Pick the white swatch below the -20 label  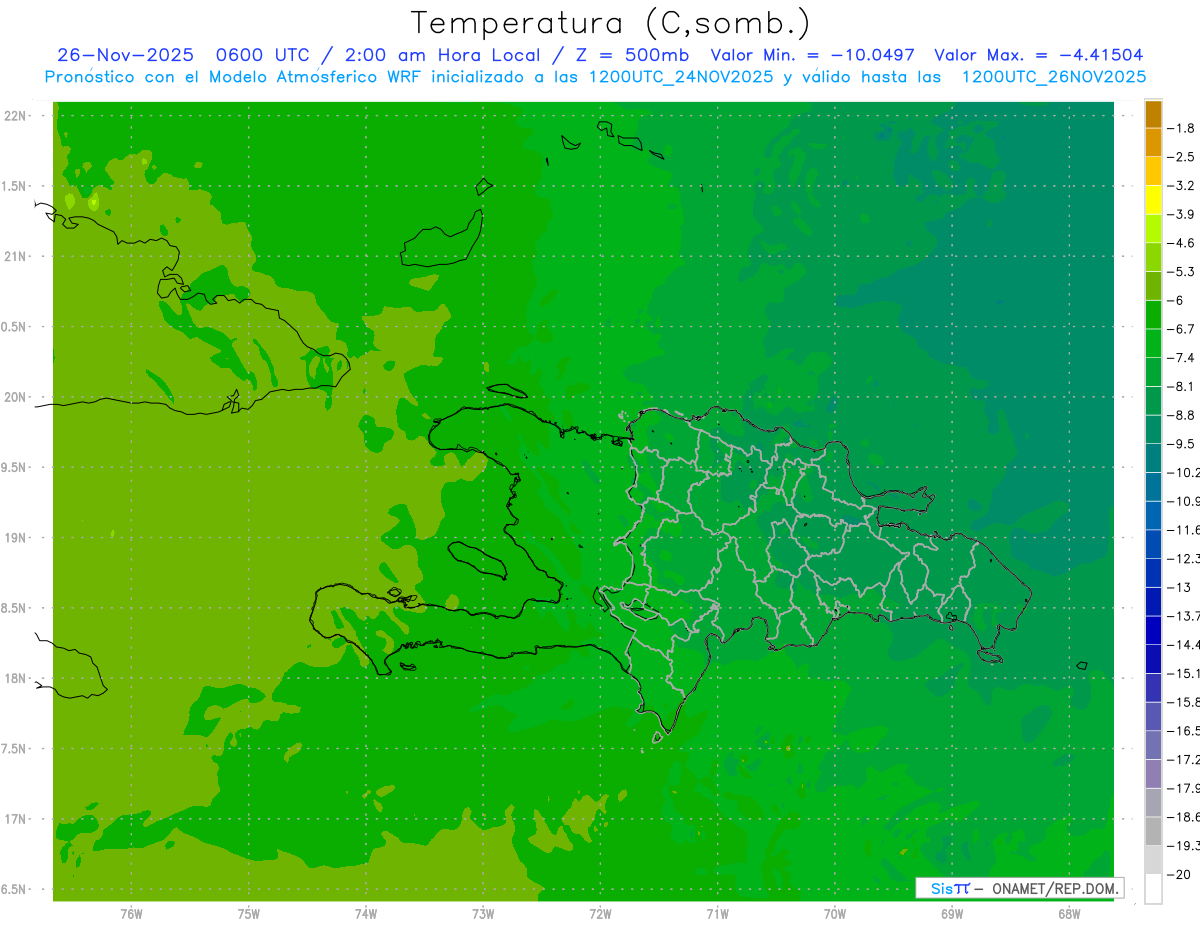click(1153, 889)
